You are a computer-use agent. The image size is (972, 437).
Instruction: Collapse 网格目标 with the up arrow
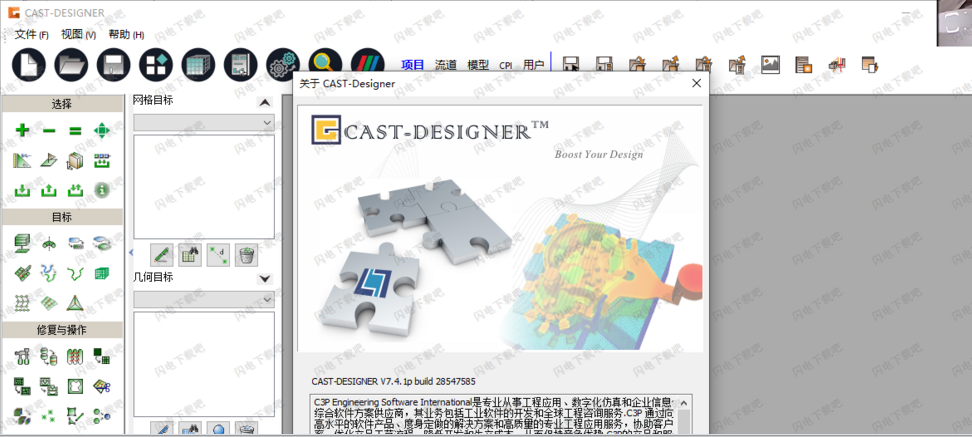265,102
